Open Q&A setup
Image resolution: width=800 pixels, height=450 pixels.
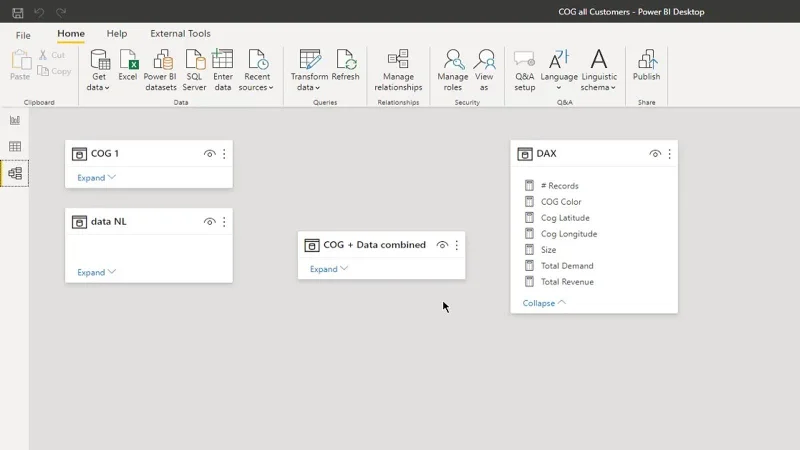(524, 70)
